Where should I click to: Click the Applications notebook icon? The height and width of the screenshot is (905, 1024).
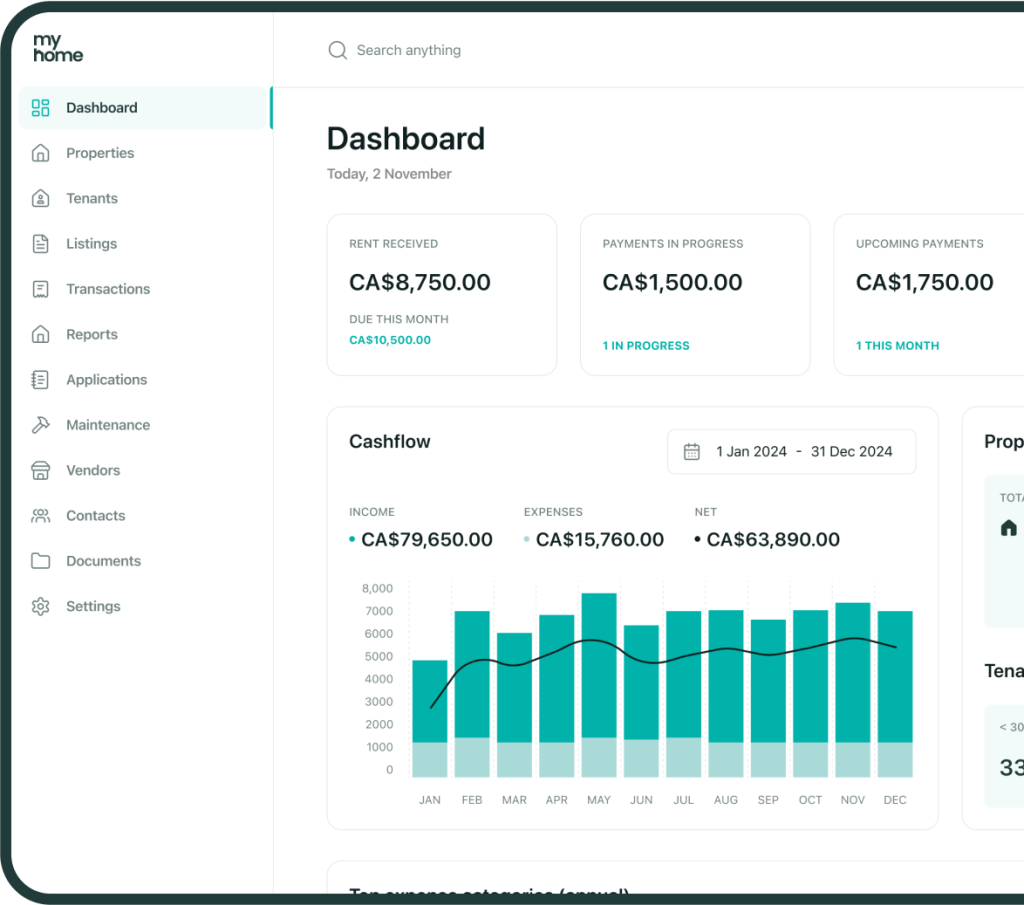40,379
